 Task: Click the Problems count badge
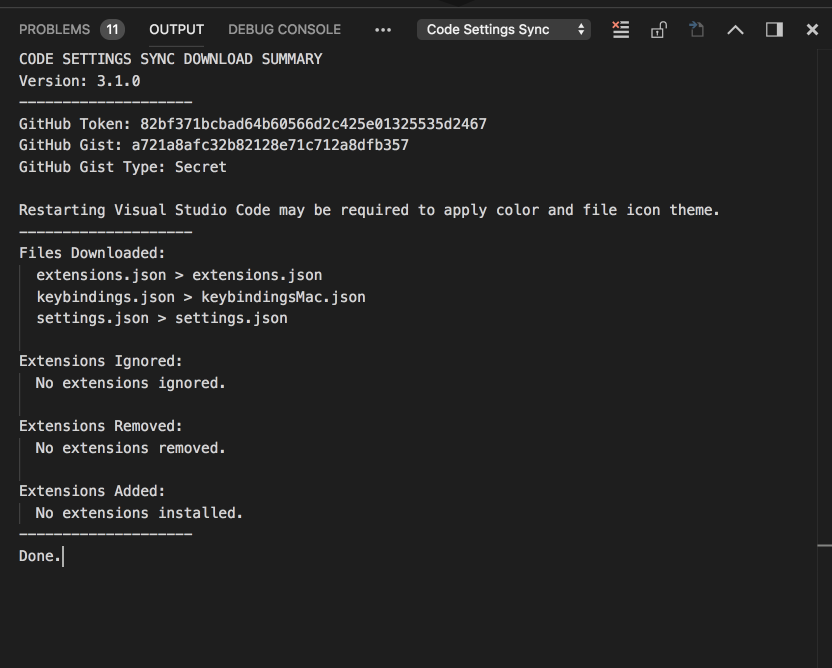click(x=110, y=29)
